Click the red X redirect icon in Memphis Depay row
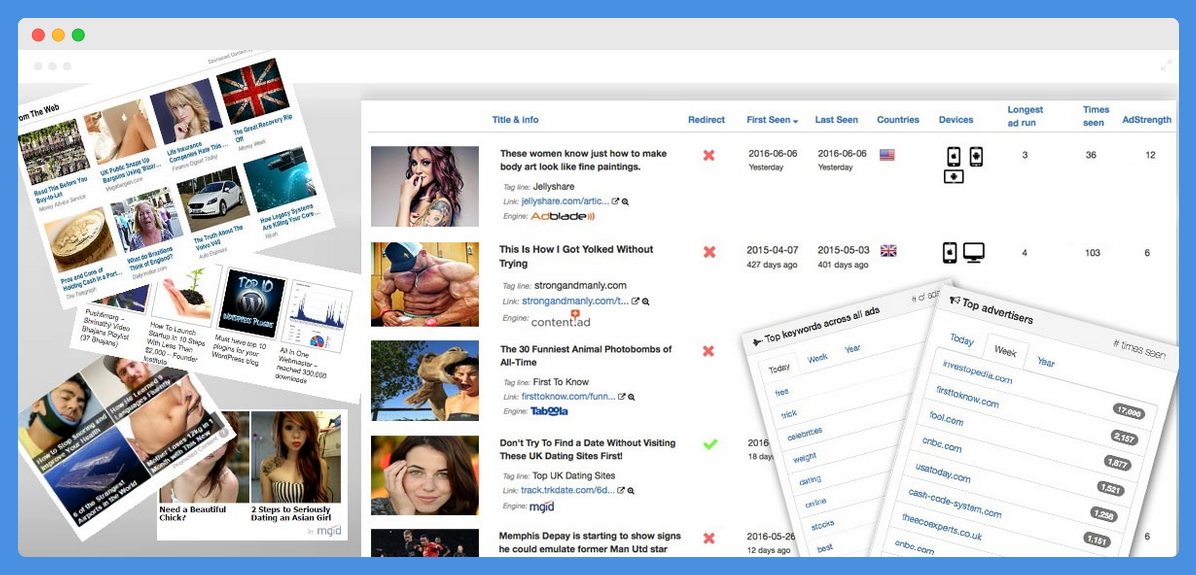 (x=709, y=538)
